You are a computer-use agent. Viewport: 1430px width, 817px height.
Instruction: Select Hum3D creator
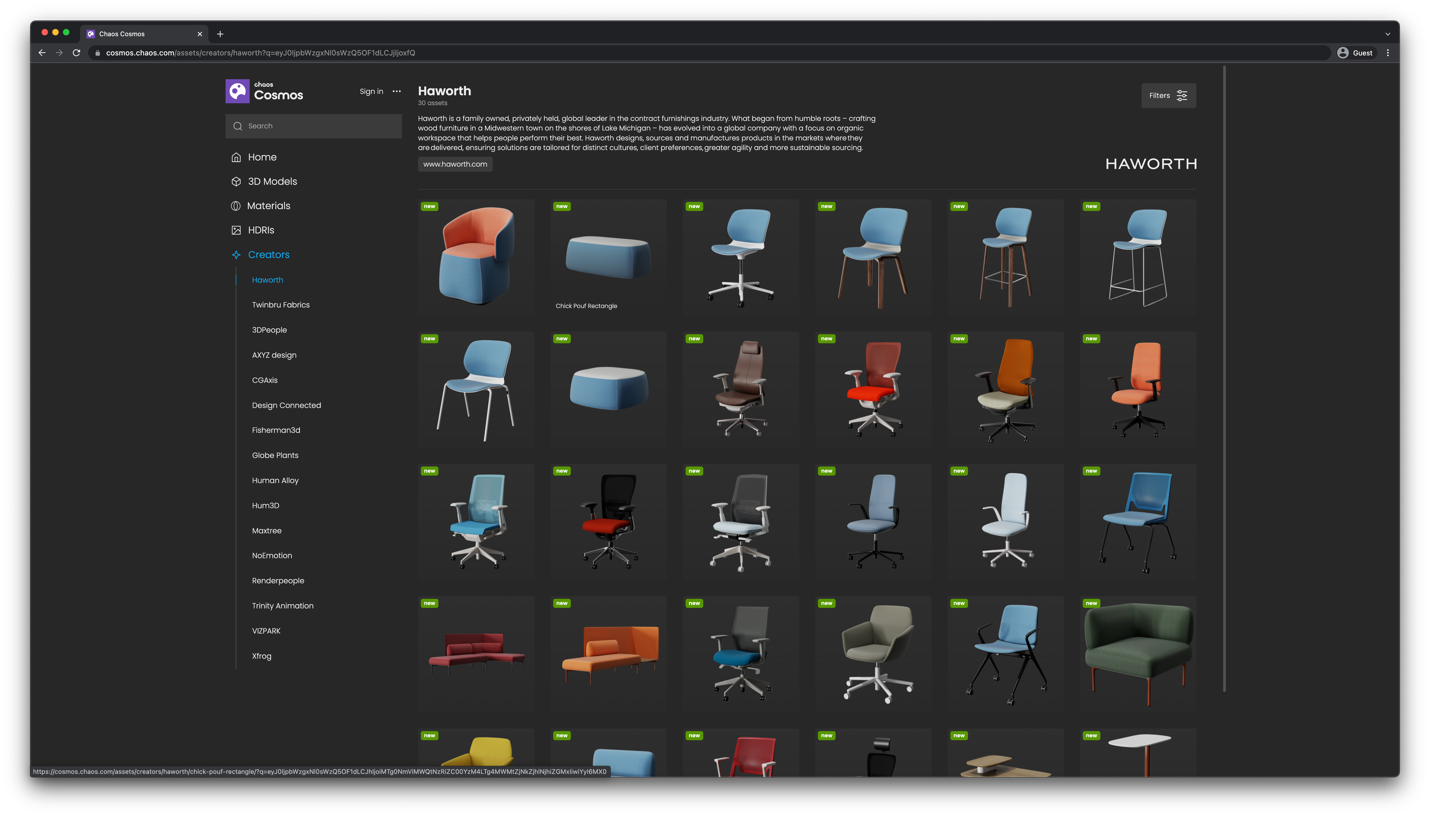(266, 505)
